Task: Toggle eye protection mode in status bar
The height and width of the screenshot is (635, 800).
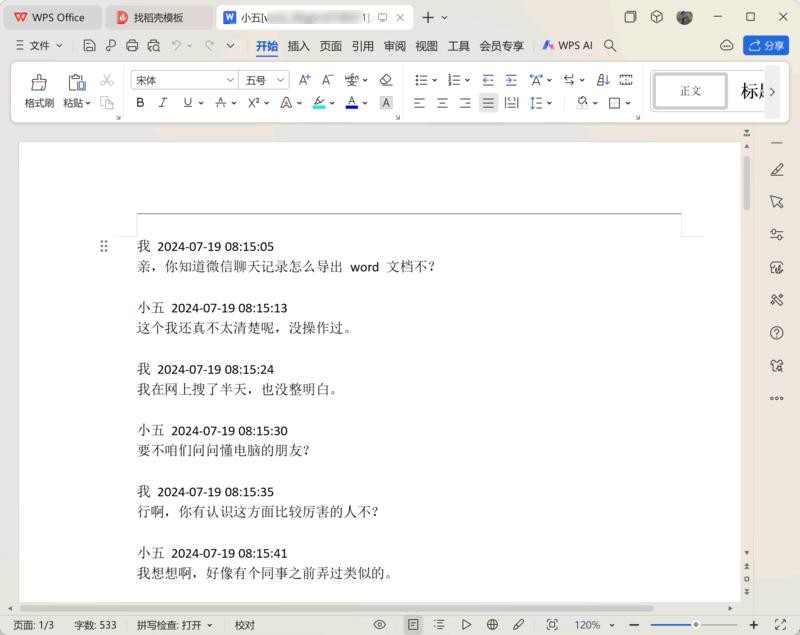Action: click(x=380, y=625)
